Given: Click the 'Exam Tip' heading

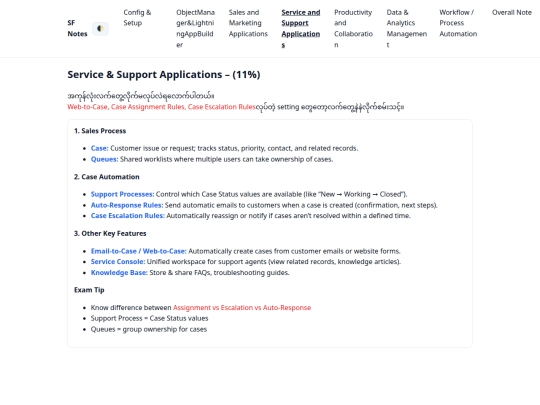Looking at the screenshot, I should tap(89, 290).
